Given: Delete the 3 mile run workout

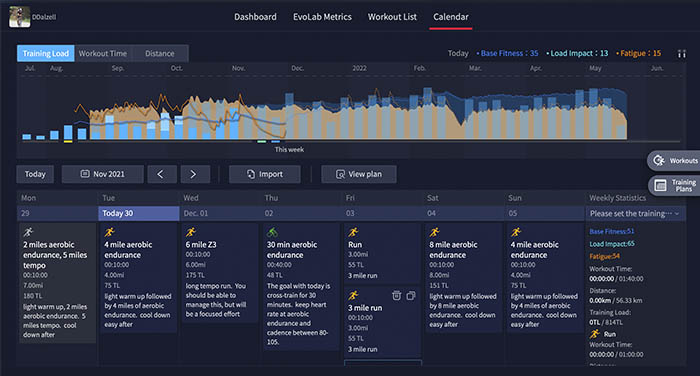Looking at the screenshot, I should tap(396, 296).
